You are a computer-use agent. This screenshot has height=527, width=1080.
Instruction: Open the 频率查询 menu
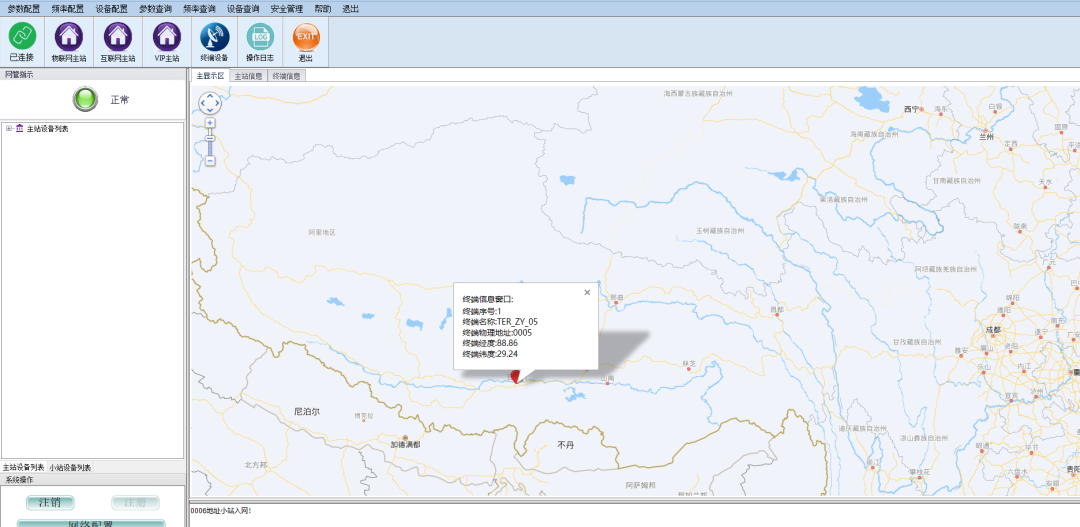point(199,9)
